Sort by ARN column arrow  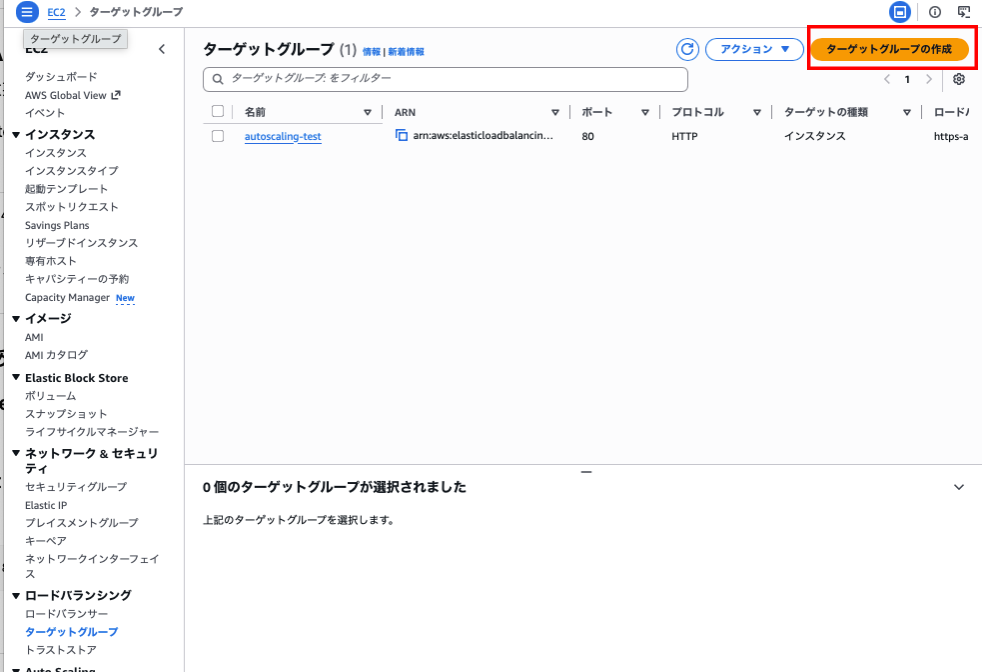555,112
